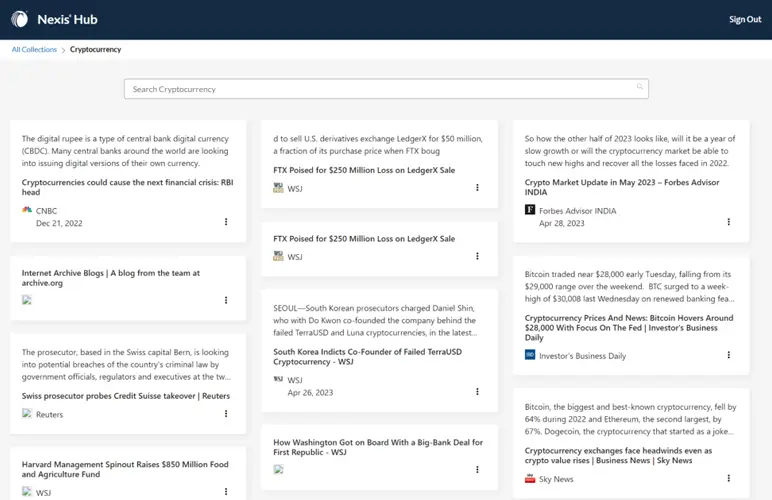
Task: Open options menu for first FTX LedgerX card
Action: (x=477, y=188)
